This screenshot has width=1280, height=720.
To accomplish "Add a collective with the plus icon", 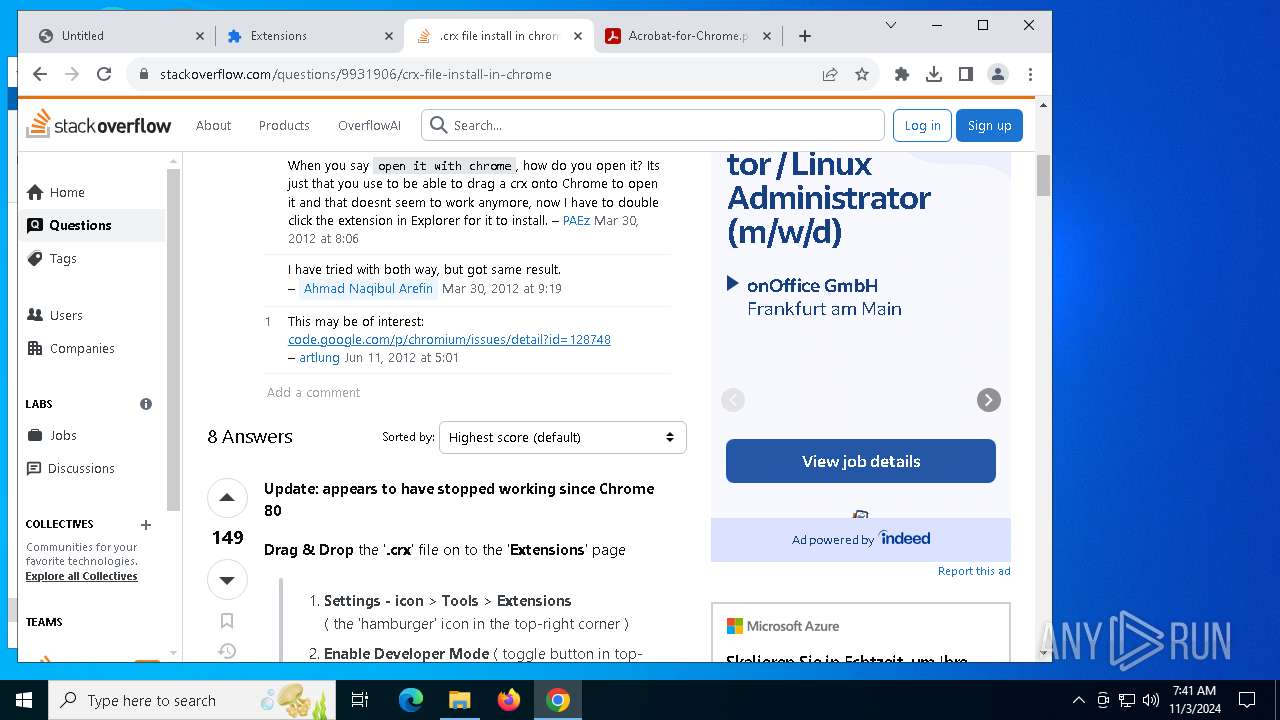I will coord(146,525).
